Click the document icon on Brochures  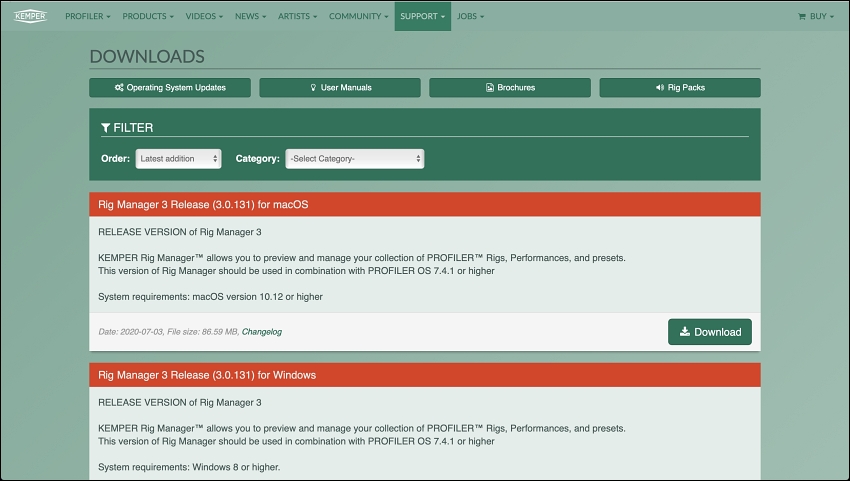490,87
